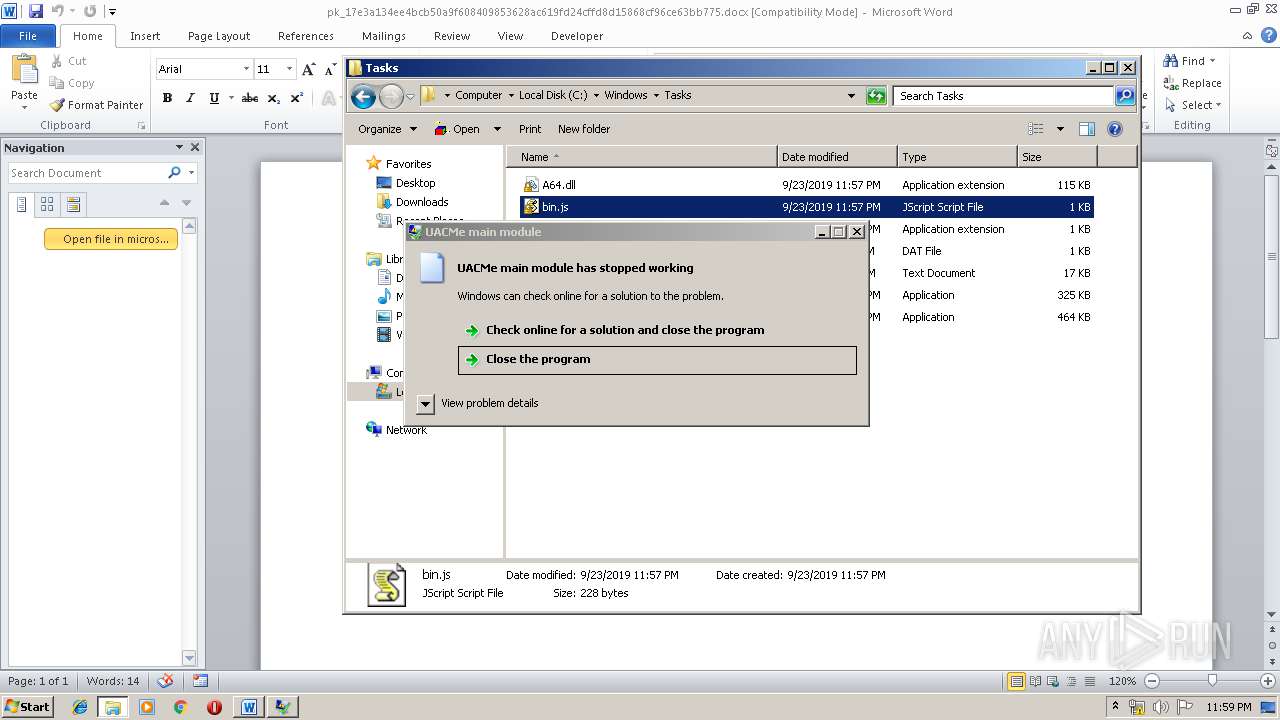
Task: Switch to the Insert ribbon tab
Action: tap(145, 36)
